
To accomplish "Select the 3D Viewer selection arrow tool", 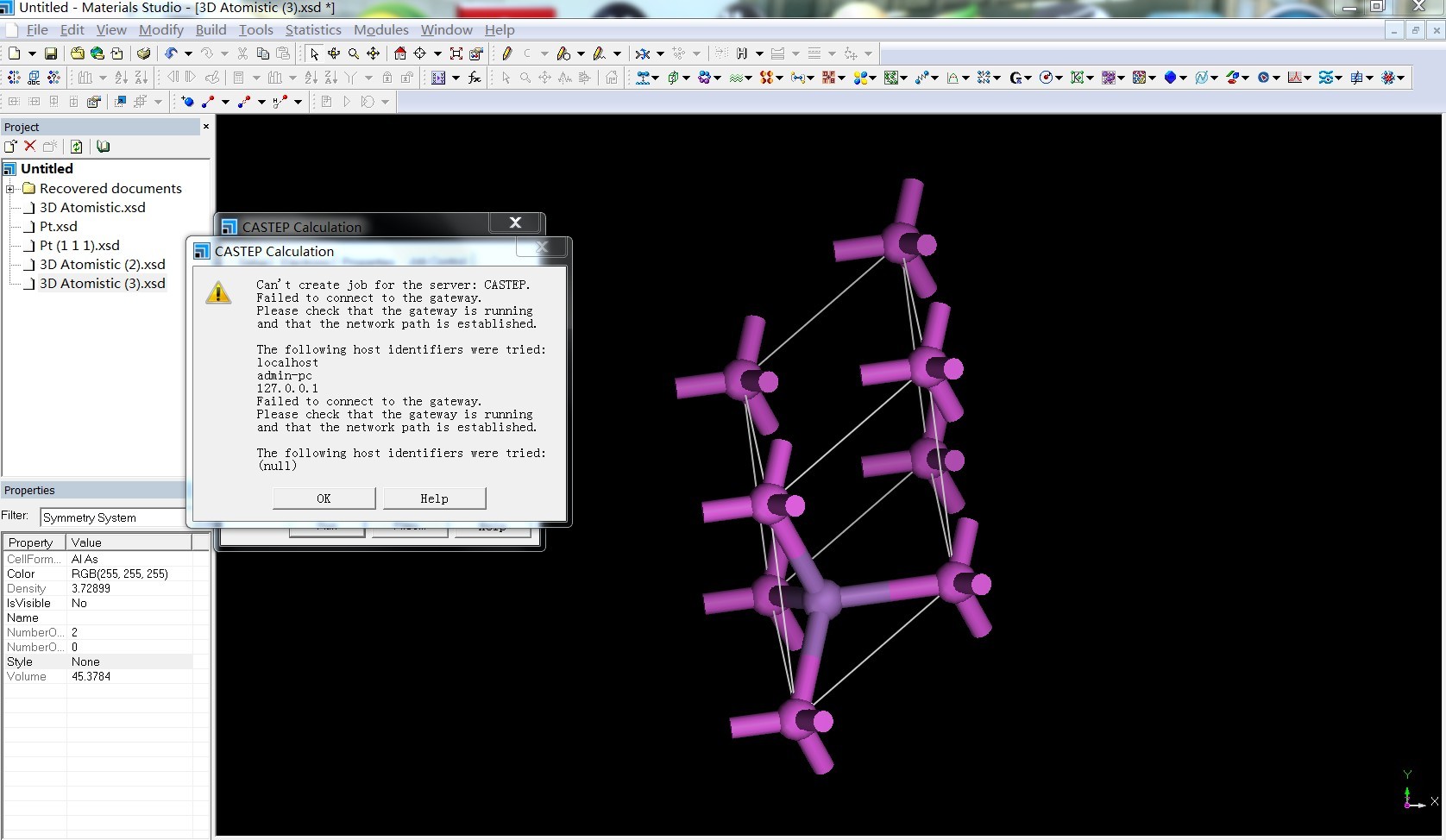I will 314,53.
